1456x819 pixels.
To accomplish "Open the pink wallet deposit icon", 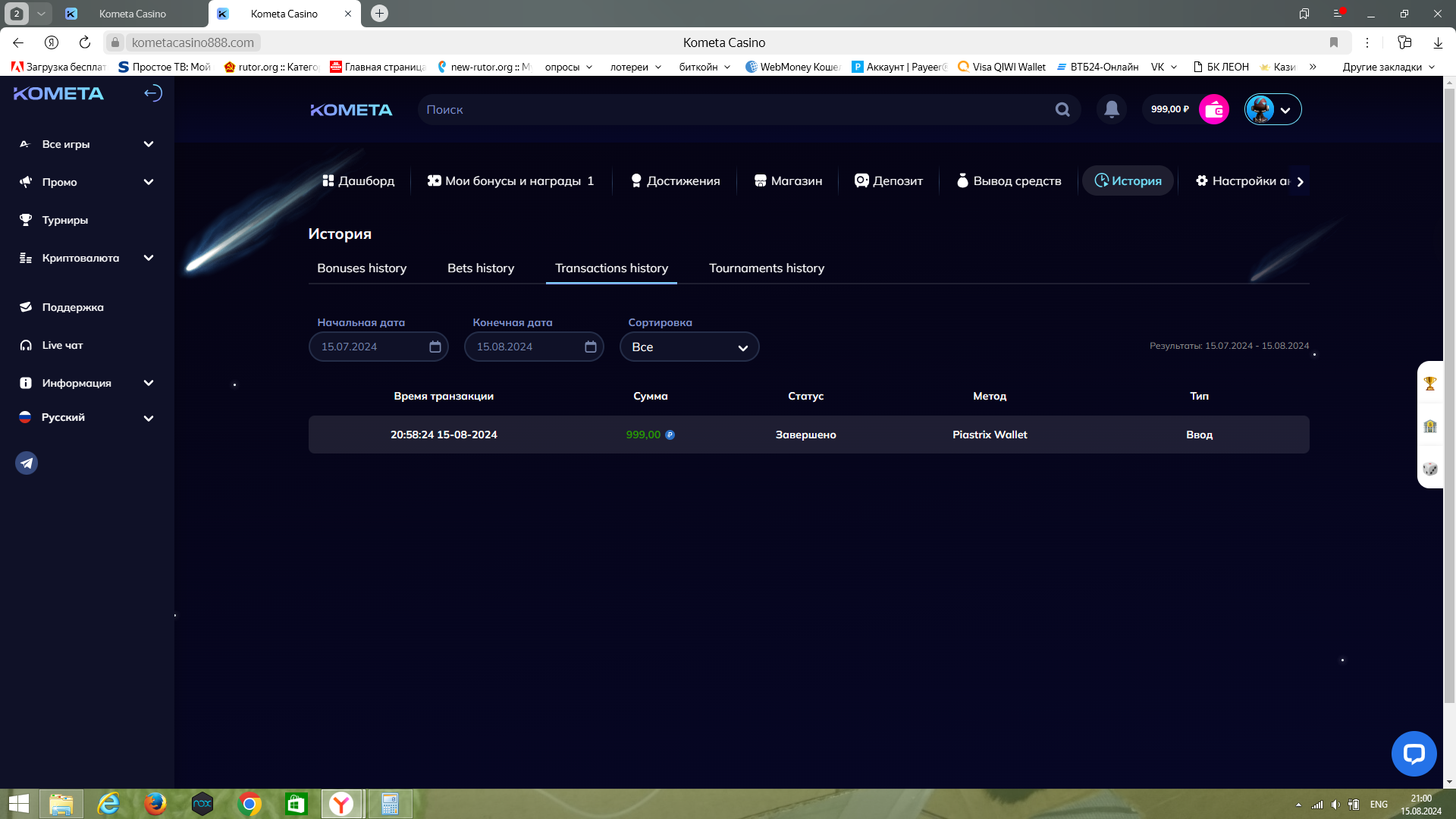I will tap(1214, 109).
